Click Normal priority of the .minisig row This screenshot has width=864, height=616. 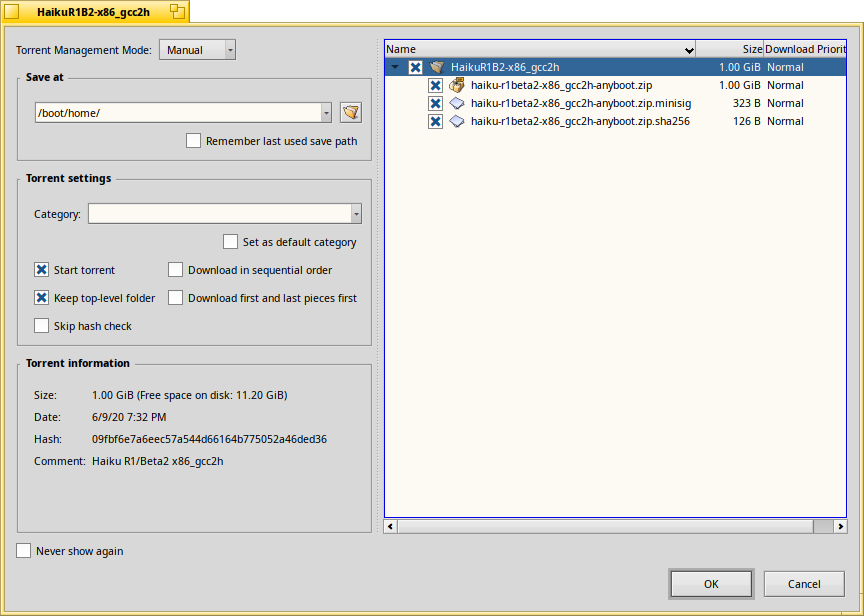coord(785,103)
